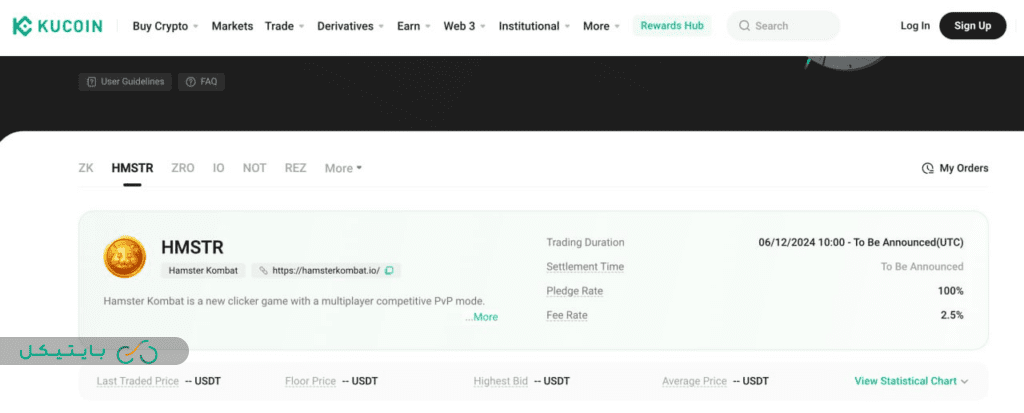Click the 2.5% fee rate value
The width and height of the screenshot is (1024, 413).
tap(952, 315)
